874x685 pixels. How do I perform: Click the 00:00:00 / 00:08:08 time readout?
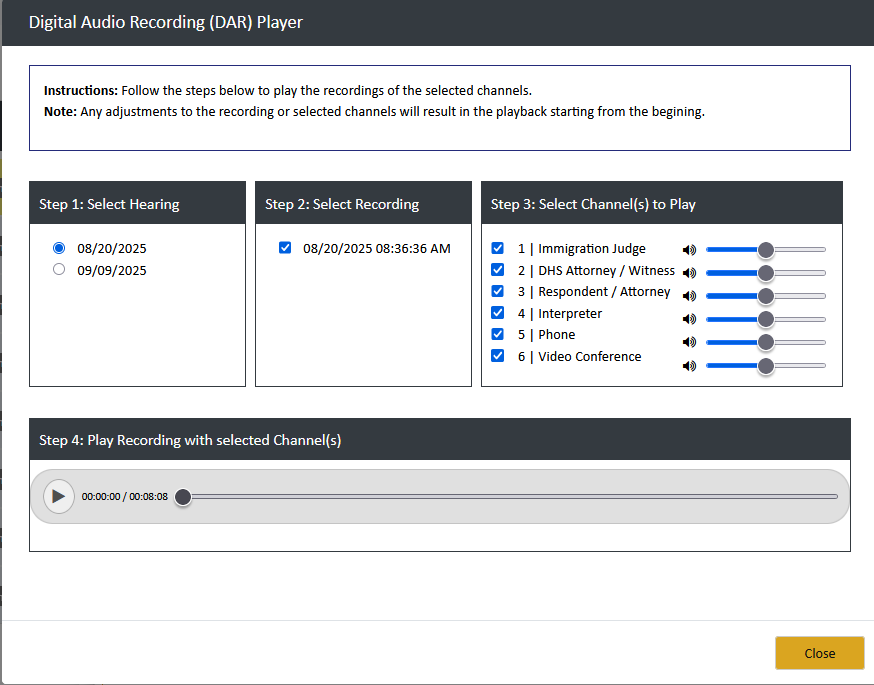point(125,497)
